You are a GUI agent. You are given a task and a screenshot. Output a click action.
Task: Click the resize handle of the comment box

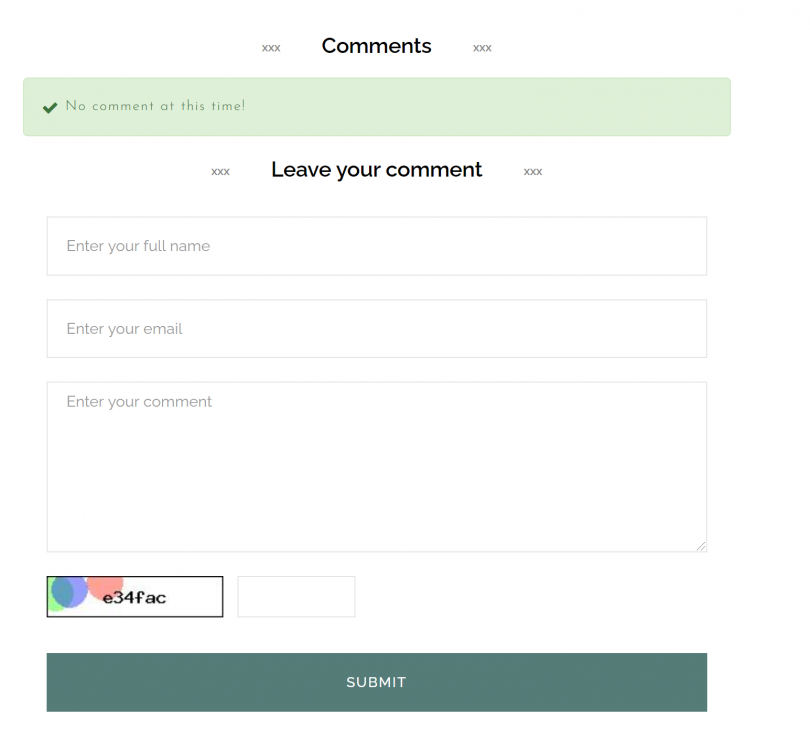pos(701,546)
